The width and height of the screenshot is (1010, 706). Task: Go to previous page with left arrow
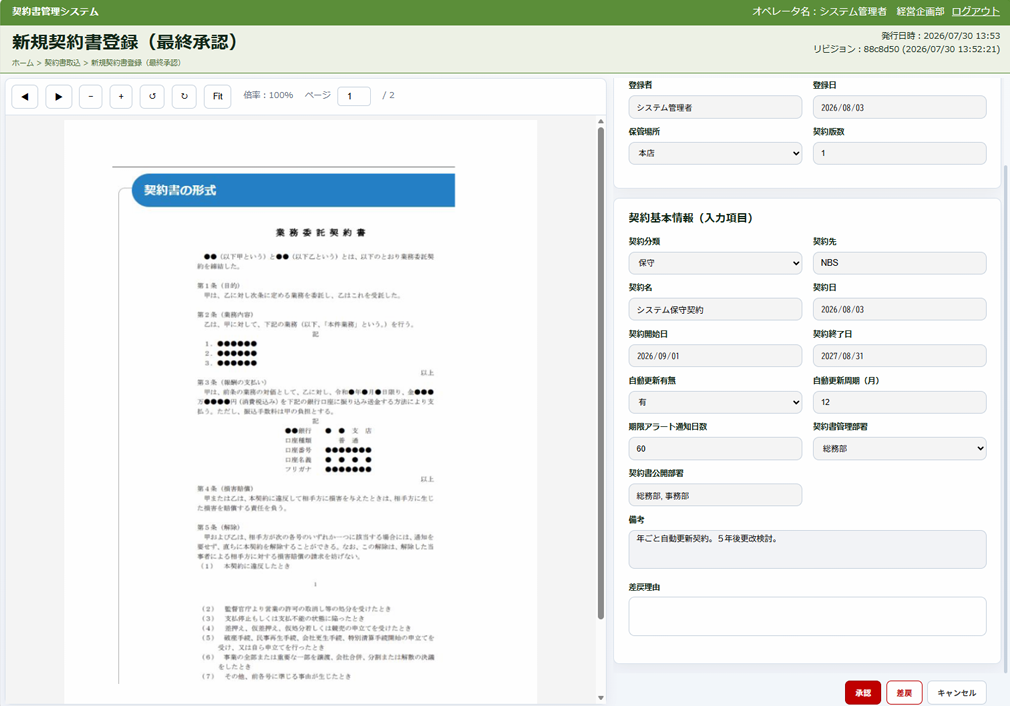pyautogui.click(x=25, y=97)
